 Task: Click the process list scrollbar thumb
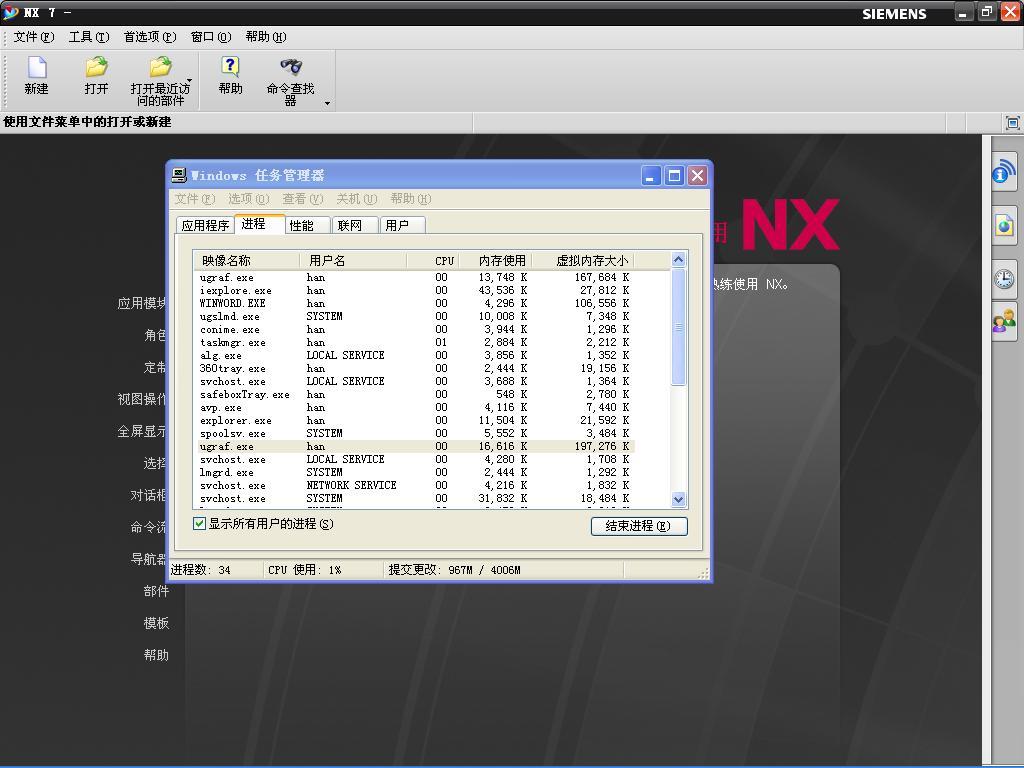pos(678,327)
